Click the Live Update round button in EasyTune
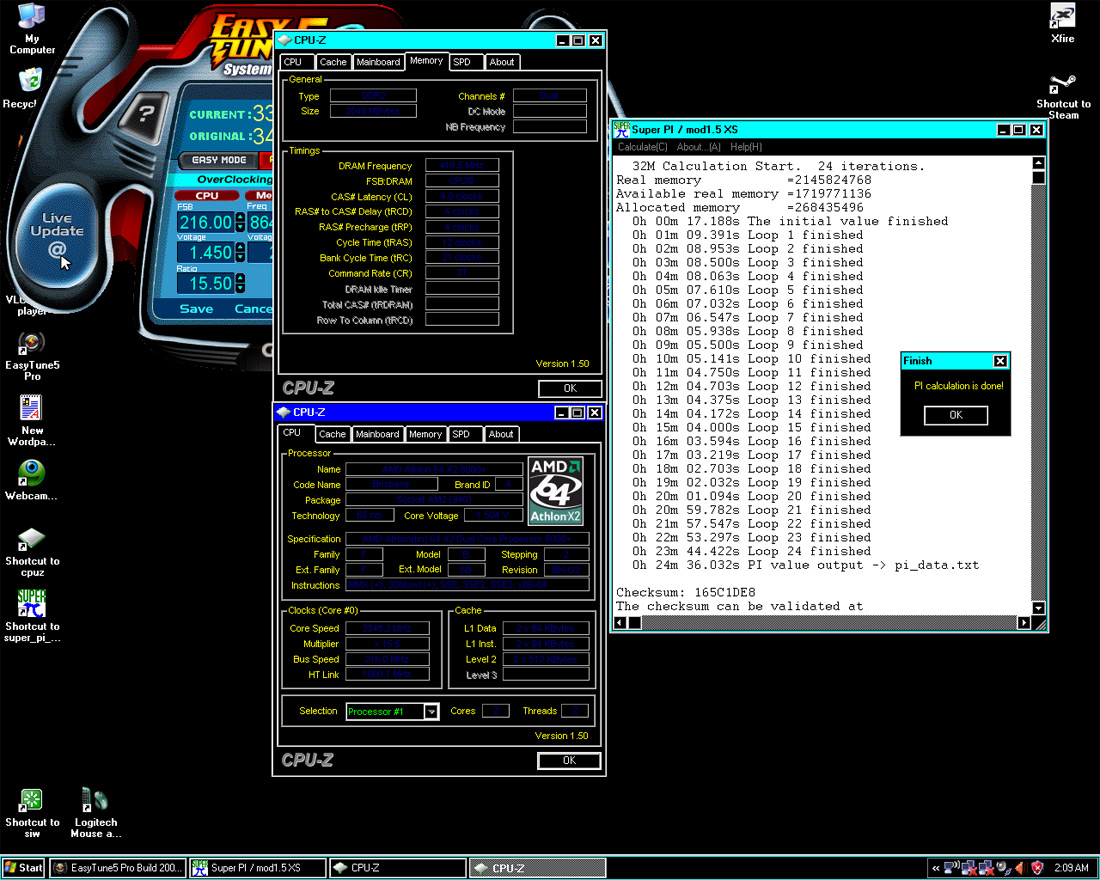Viewport: 1100px width, 880px height. pyautogui.click(x=57, y=236)
